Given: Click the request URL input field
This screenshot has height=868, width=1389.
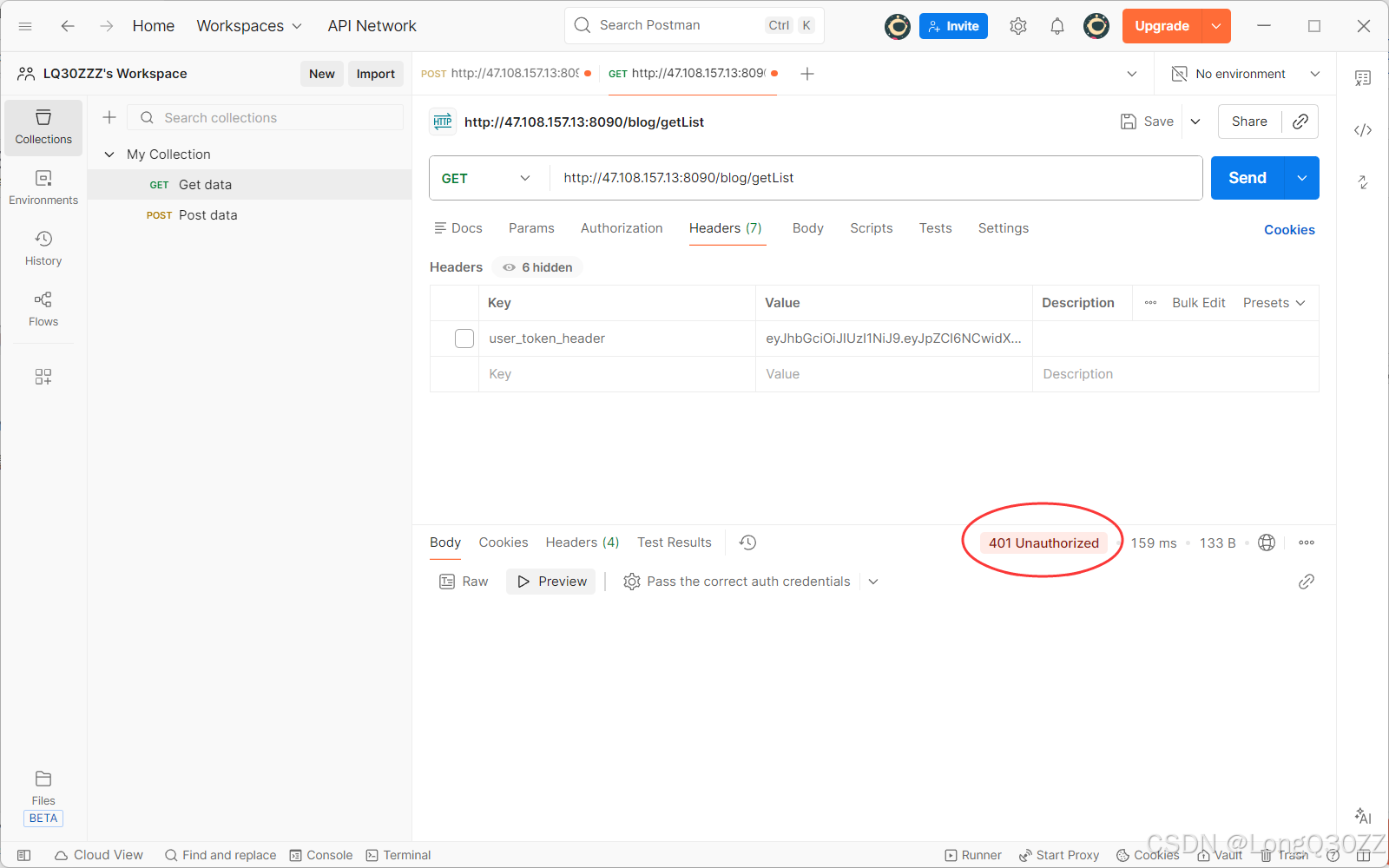Looking at the screenshot, I should pos(875,178).
